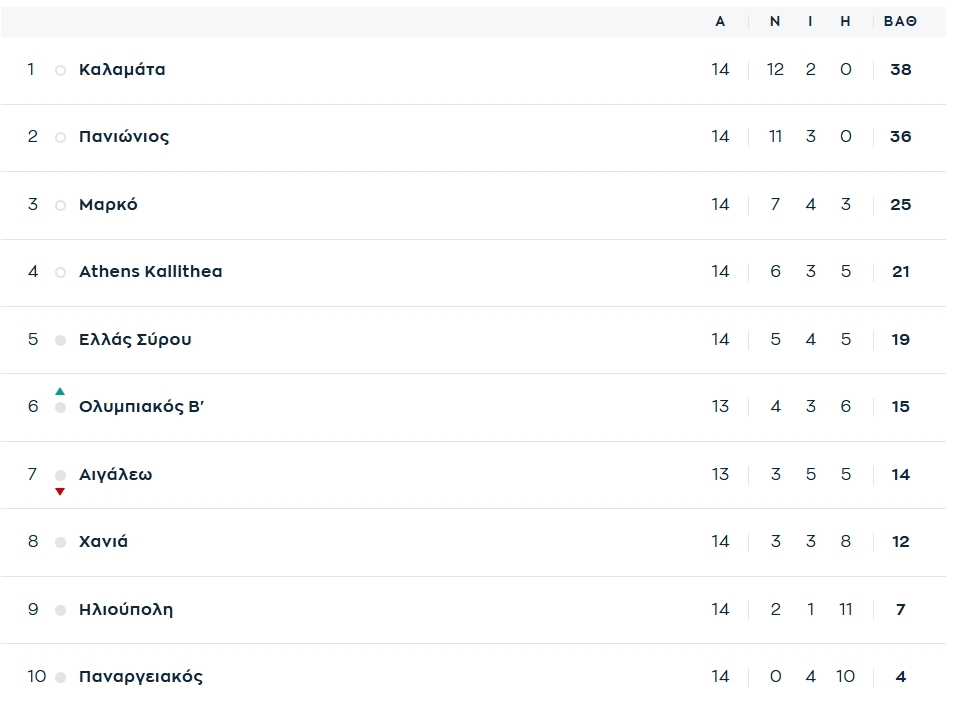965x709 pixels.
Task: Click the Η column header
Action: point(845,22)
